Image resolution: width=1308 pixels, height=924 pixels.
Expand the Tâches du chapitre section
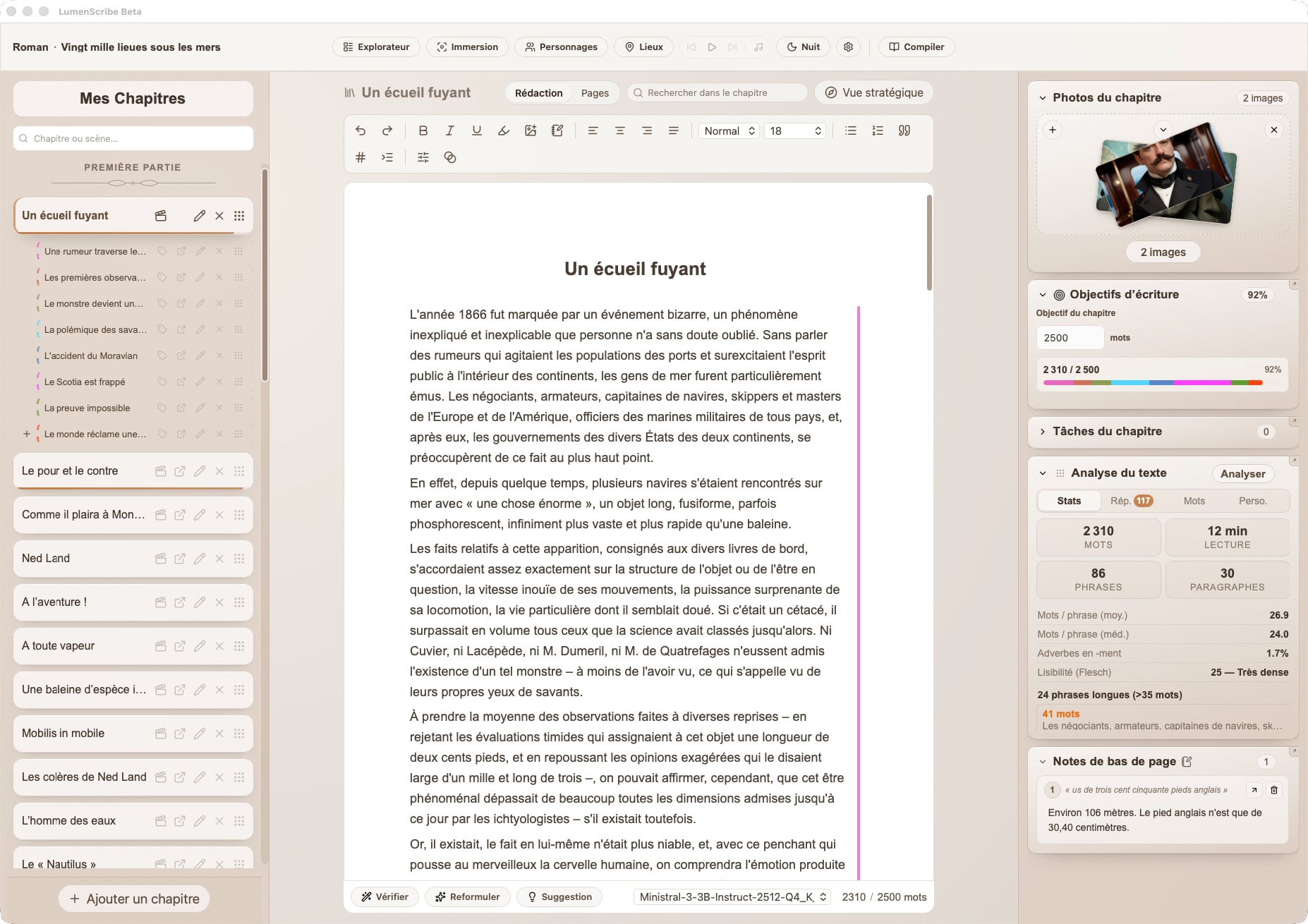tap(1042, 432)
